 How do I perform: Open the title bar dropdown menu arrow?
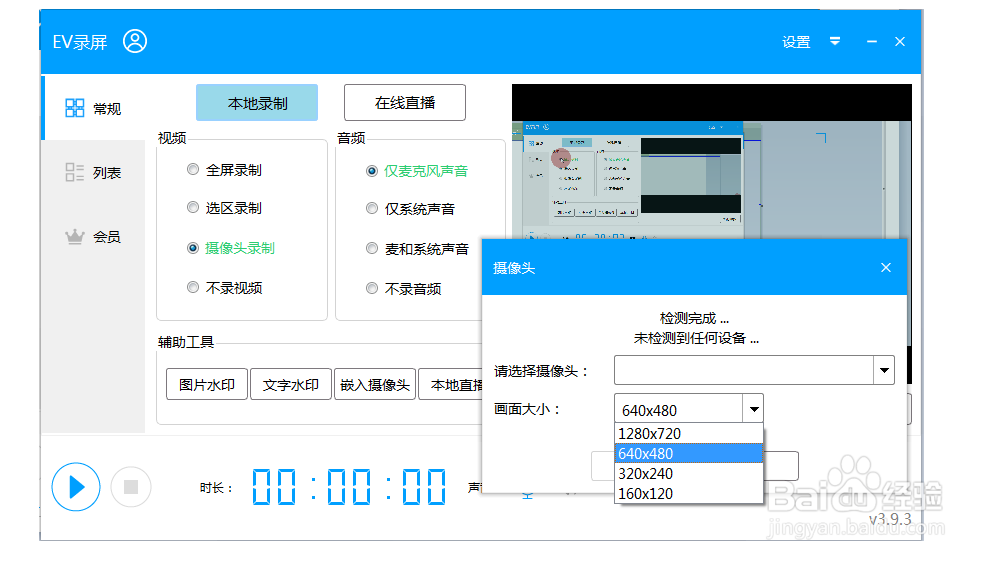835,41
